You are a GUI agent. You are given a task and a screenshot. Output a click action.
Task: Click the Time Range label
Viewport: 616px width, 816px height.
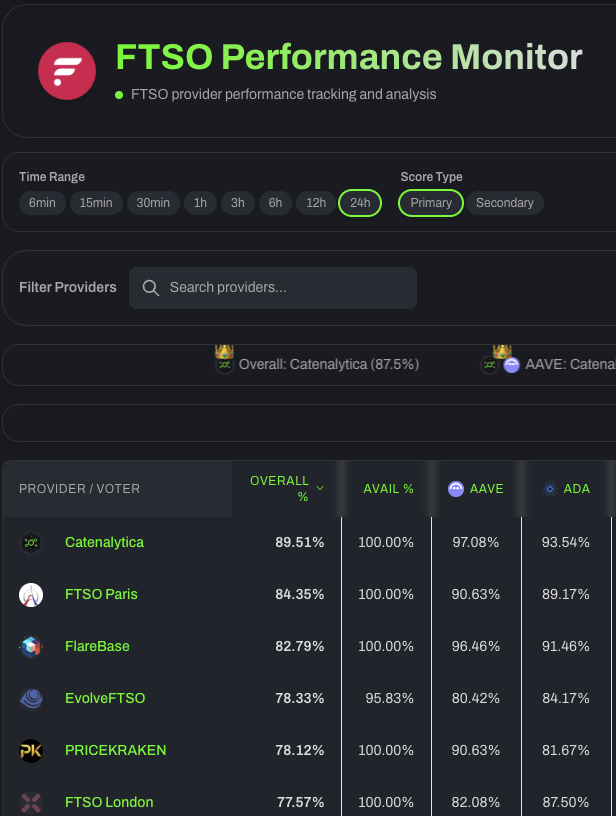click(52, 177)
